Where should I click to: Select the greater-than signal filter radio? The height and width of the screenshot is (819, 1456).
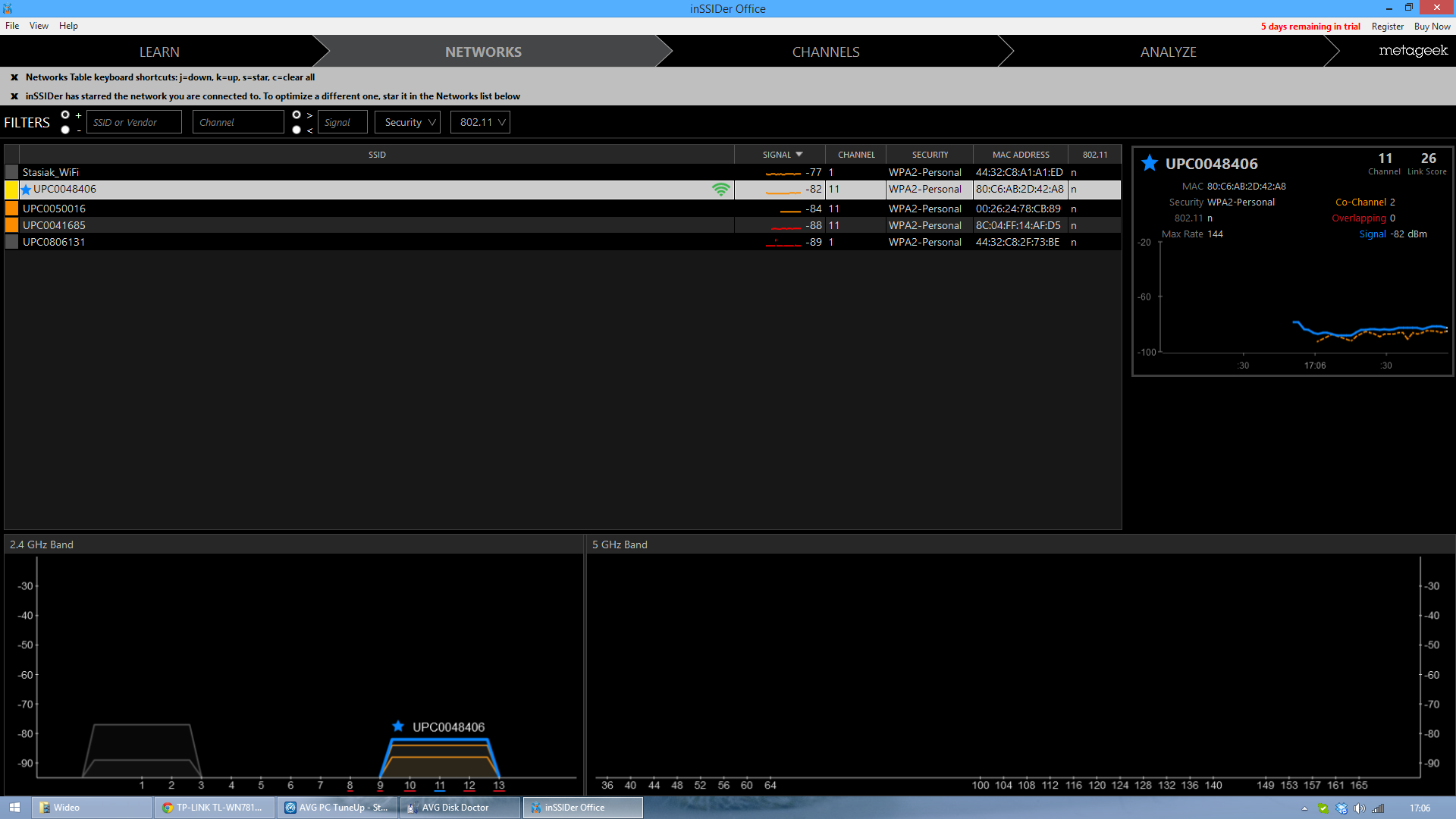(297, 115)
